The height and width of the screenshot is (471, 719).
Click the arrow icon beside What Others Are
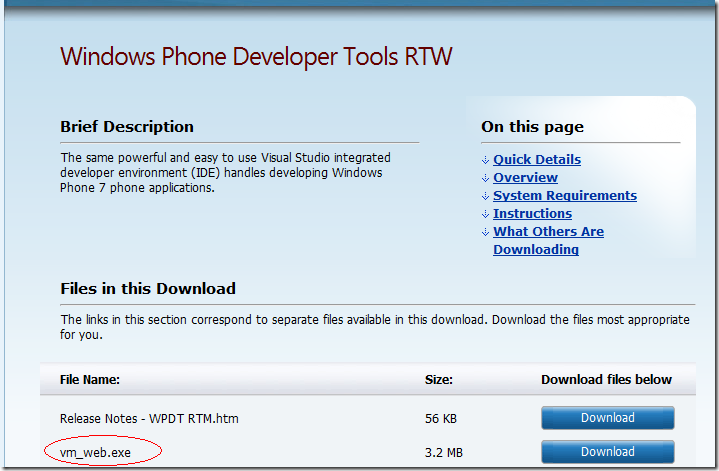click(485, 232)
